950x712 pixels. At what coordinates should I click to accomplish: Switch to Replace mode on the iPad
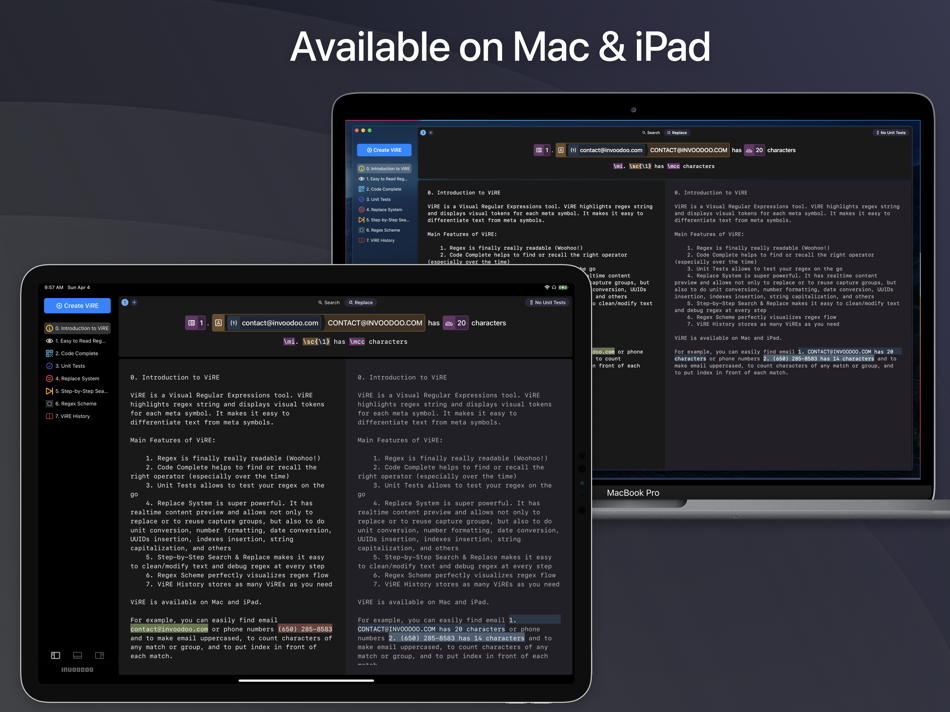[x=360, y=302]
